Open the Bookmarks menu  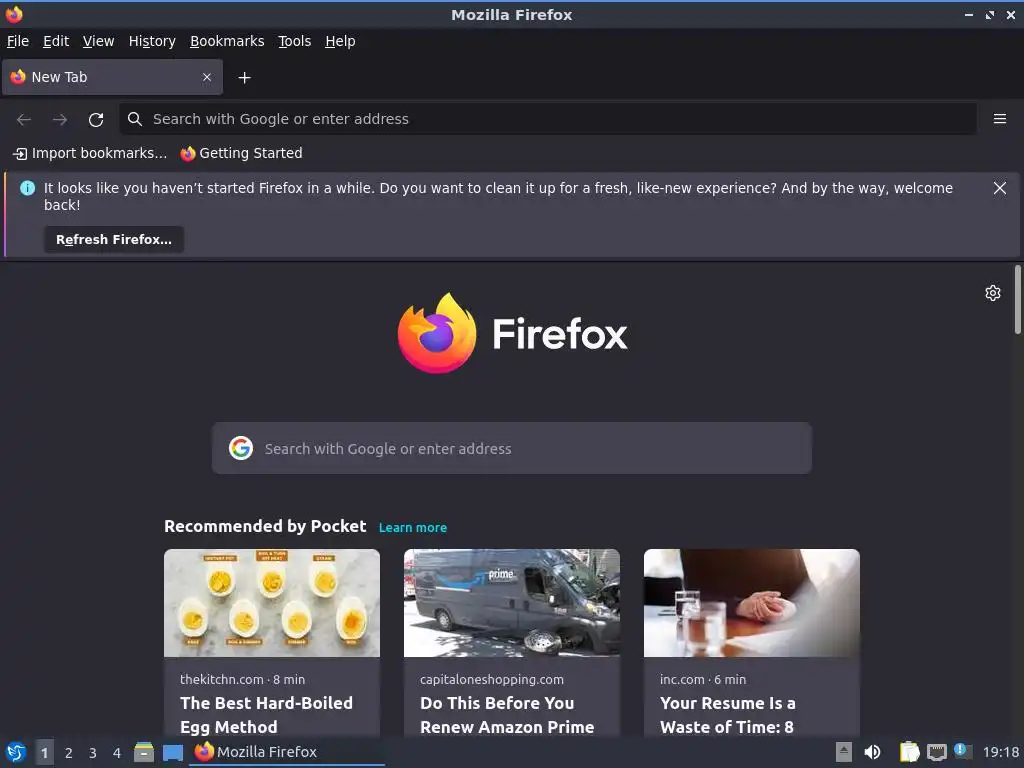tap(227, 41)
